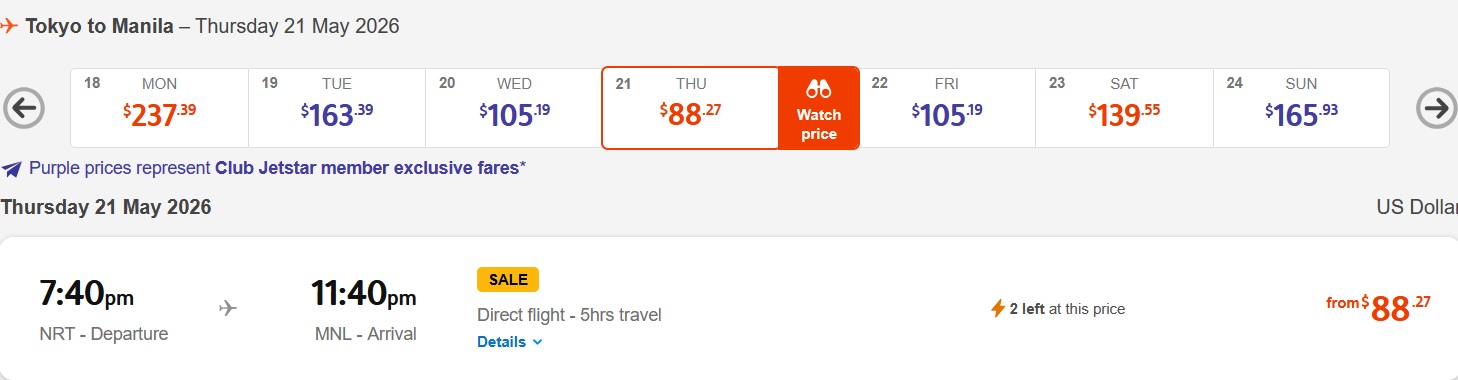
Task: Click the purple paper plane Club Jetstar icon
Action: point(12,168)
